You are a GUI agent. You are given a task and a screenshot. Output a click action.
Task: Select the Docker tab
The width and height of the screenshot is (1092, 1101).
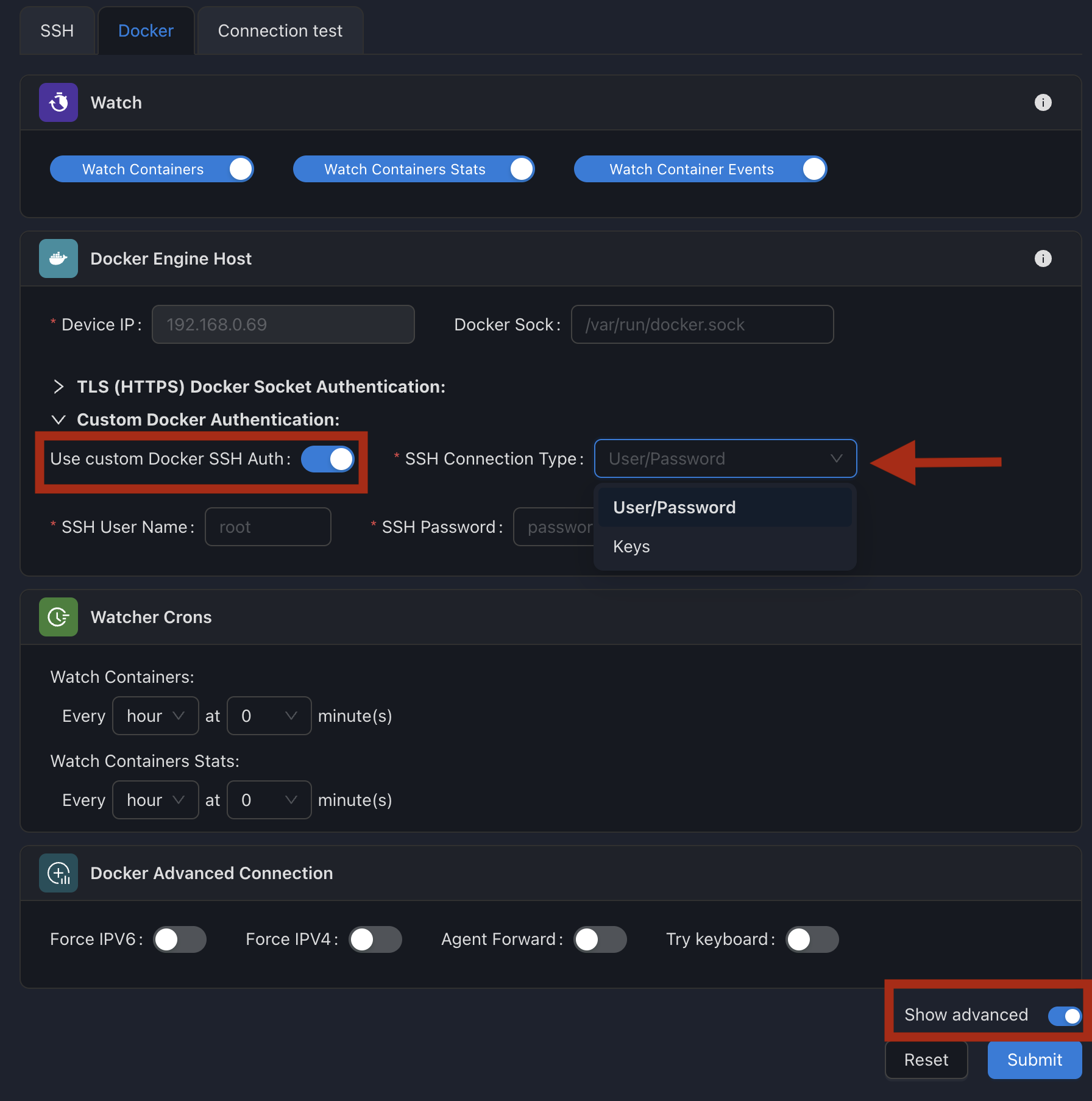point(146,30)
